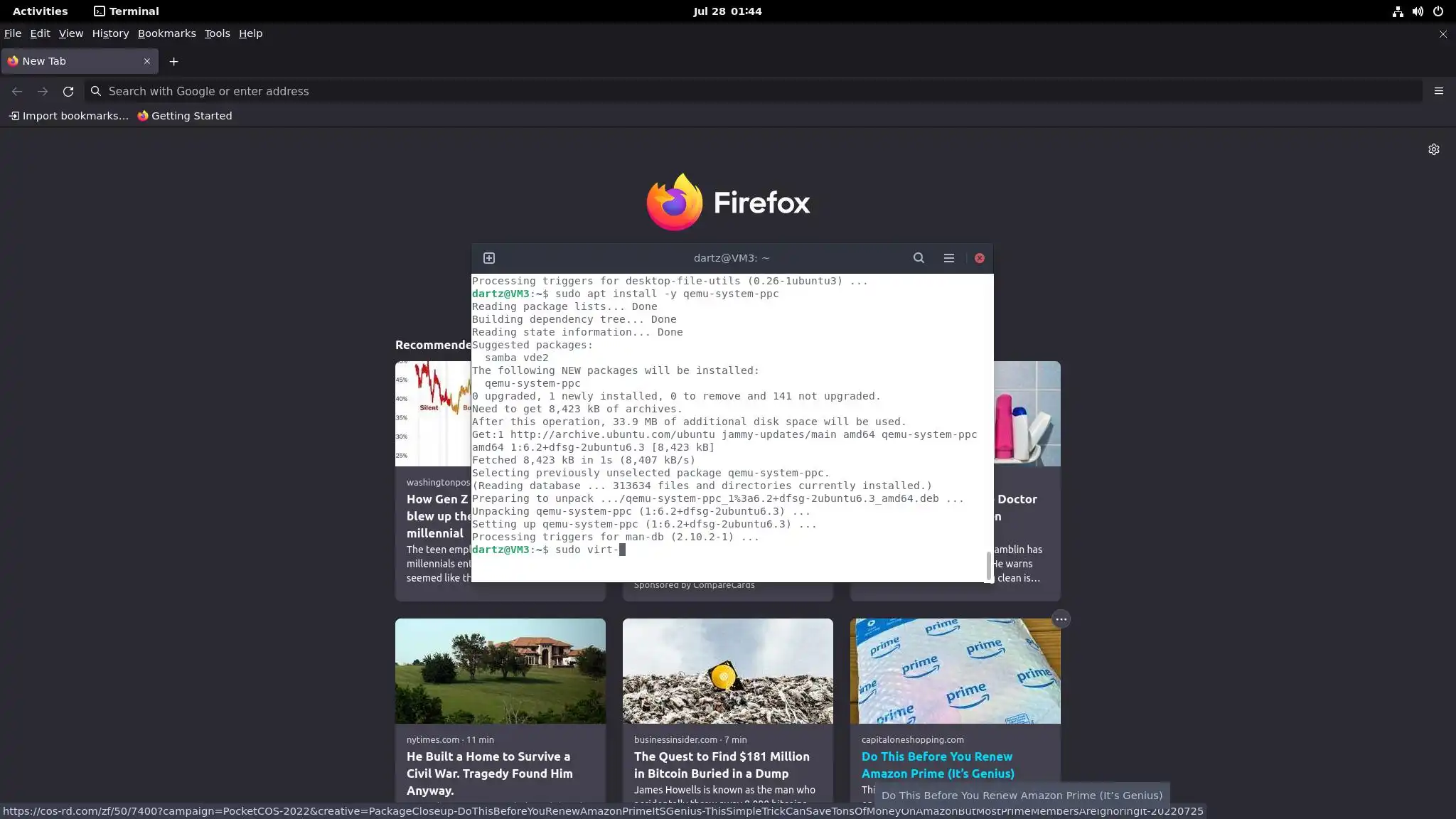Click the terminal vertical scrollbar handle
The height and width of the screenshot is (819, 1456).
click(x=988, y=565)
